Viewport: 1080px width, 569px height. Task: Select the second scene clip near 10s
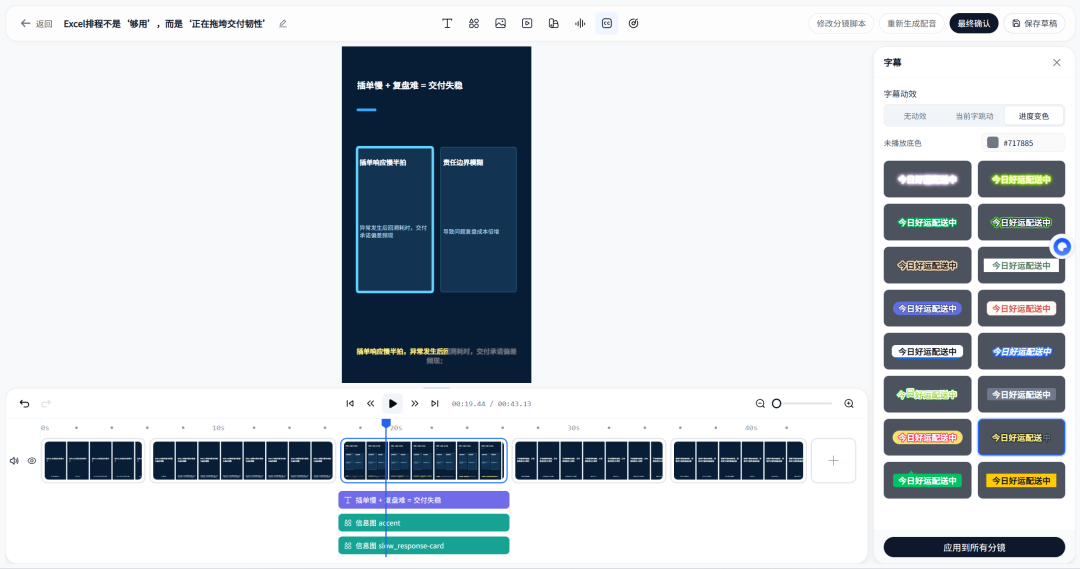point(242,461)
